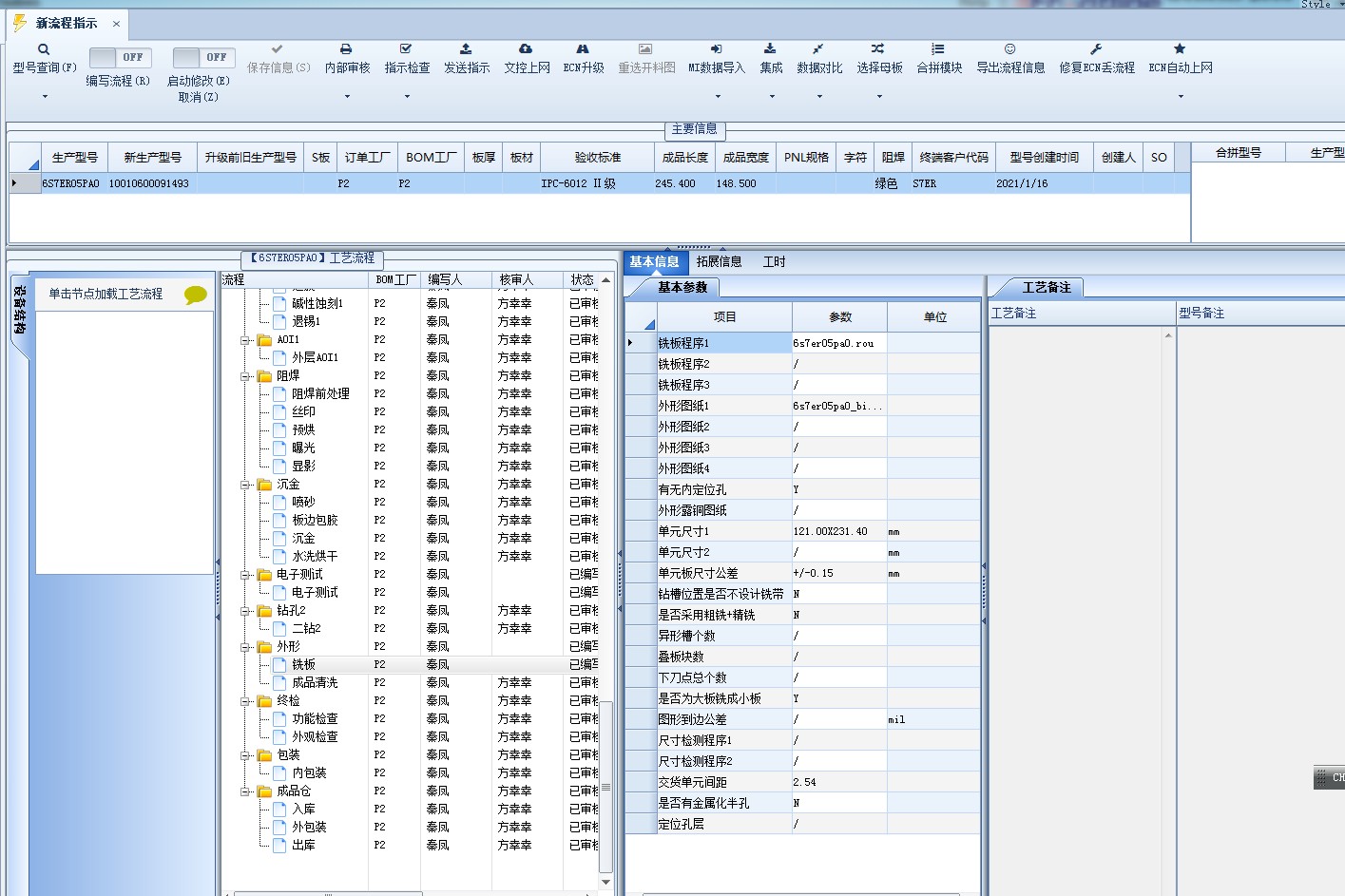Screen dimensions: 1345x896
Task: Click the lightning icon on 新流程指示 tab
Action: (x=19, y=23)
